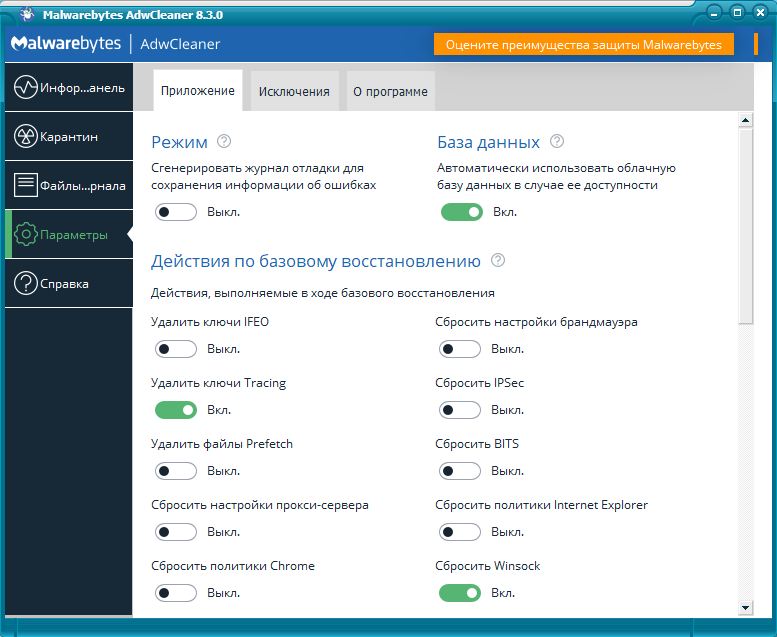
Task: Click the orange Malwarebytes protection banner button
Action: [x=583, y=45]
